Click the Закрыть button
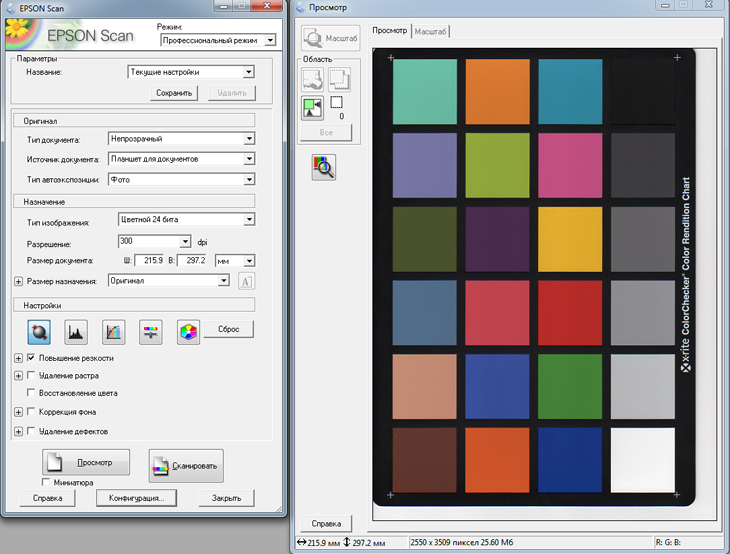The width and height of the screenshot is (730, 554). coord(227,498)
